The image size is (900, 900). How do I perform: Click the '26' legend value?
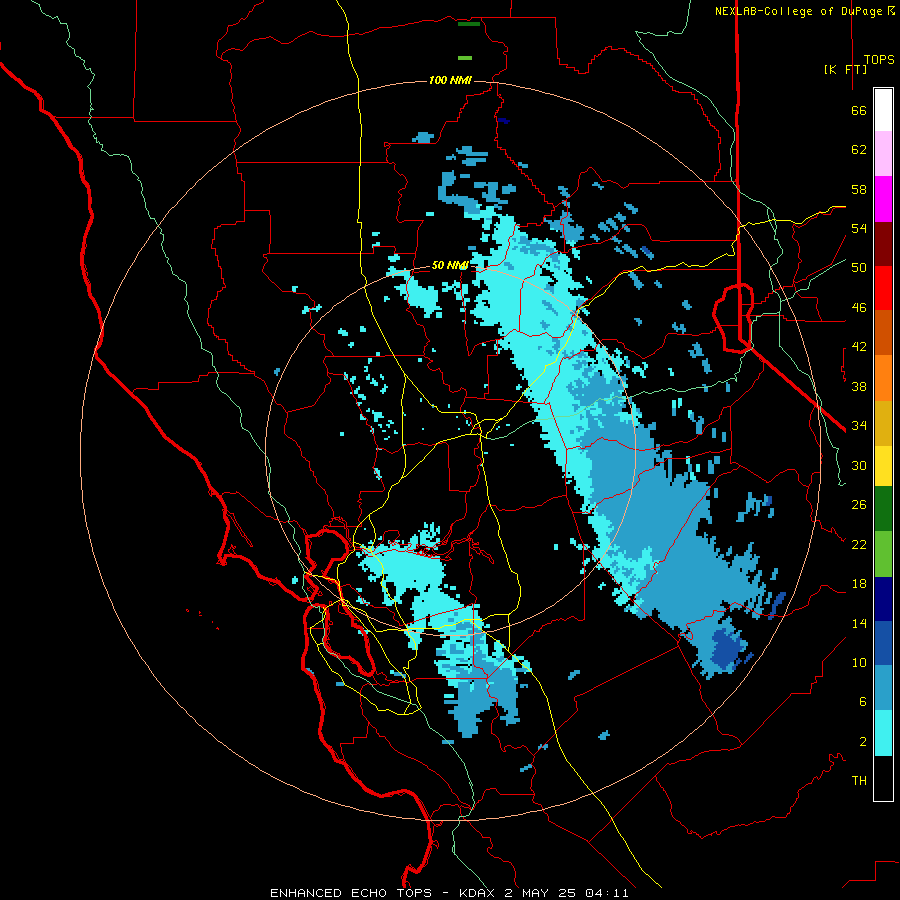coord(859,505)
